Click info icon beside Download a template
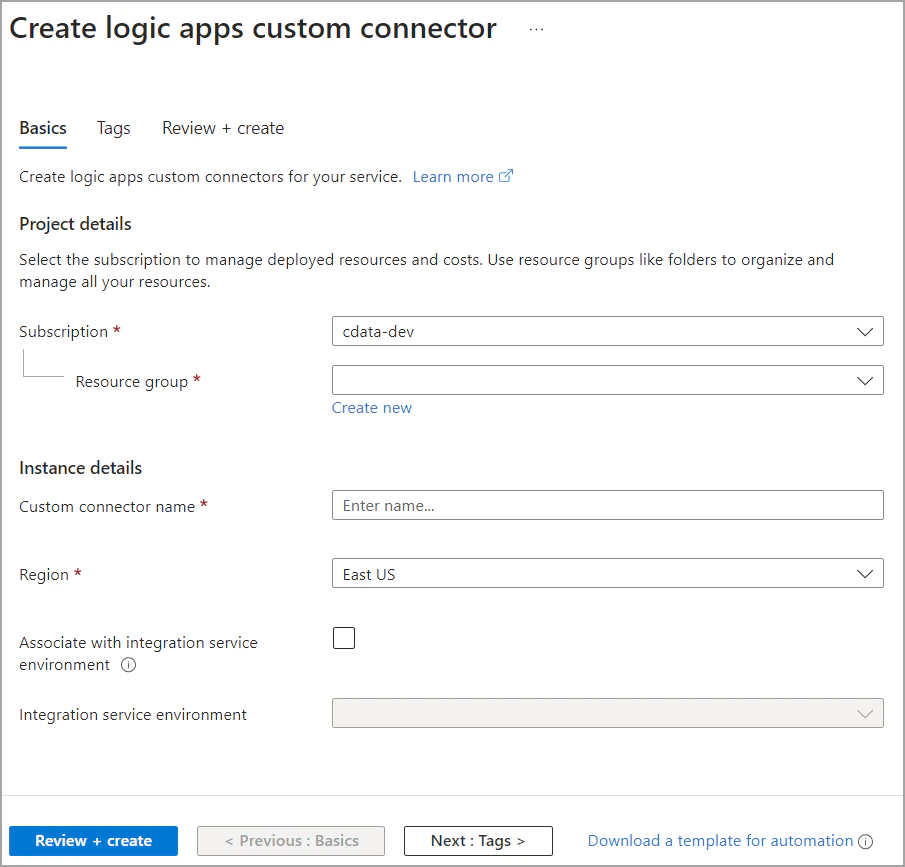 click(x=866, y=842)
